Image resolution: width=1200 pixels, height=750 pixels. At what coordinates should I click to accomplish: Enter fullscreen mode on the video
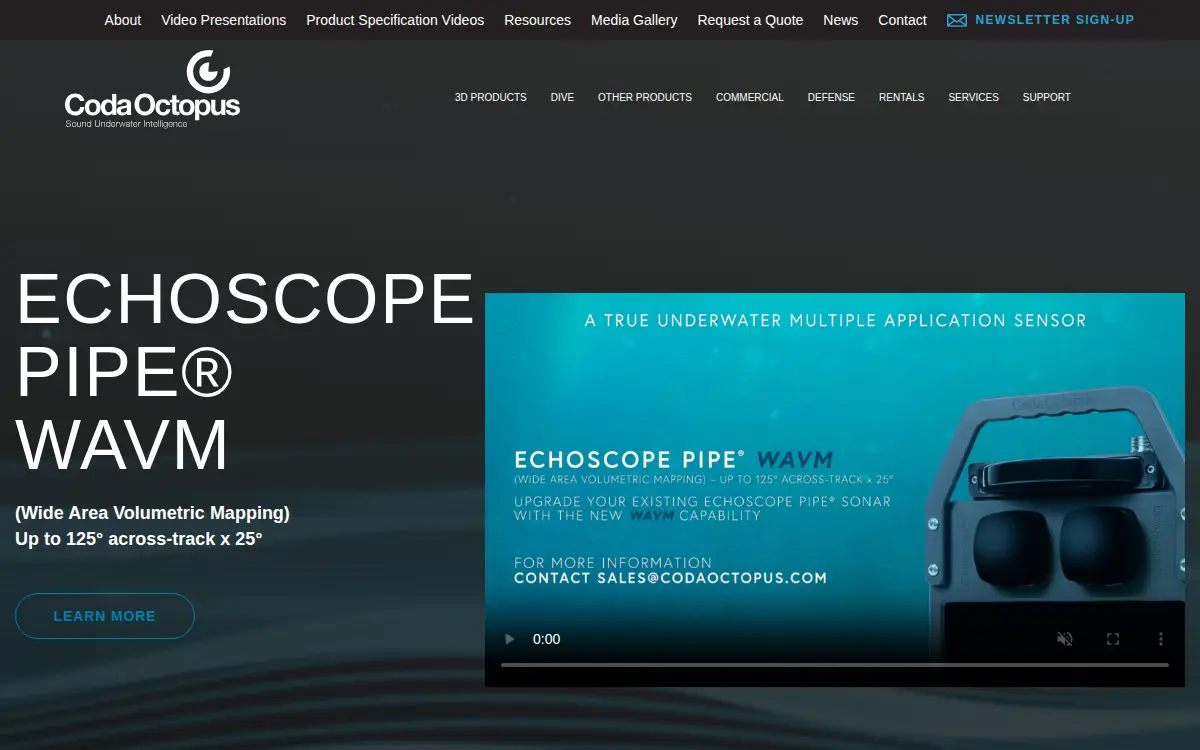tap(1112, 639)
